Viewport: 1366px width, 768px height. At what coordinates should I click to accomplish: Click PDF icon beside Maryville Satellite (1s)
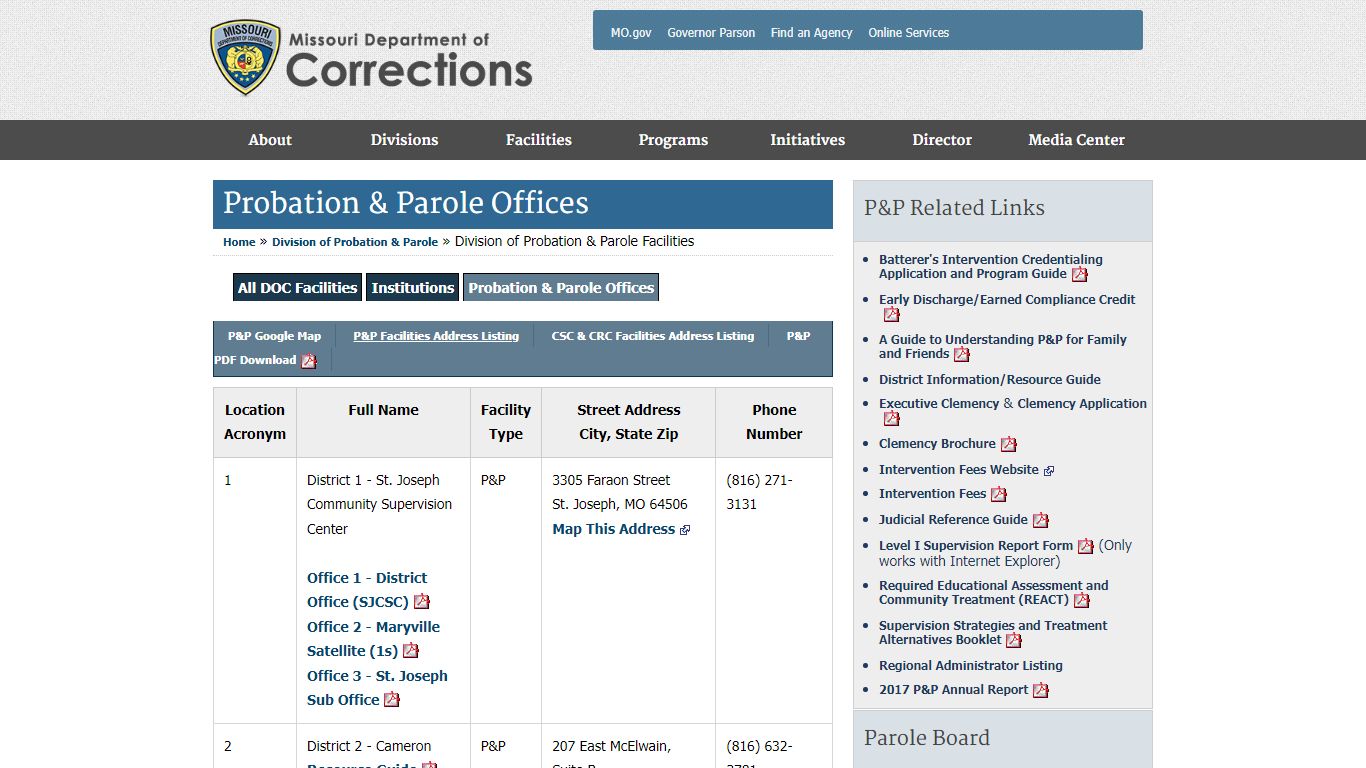(x=411, y=651)
